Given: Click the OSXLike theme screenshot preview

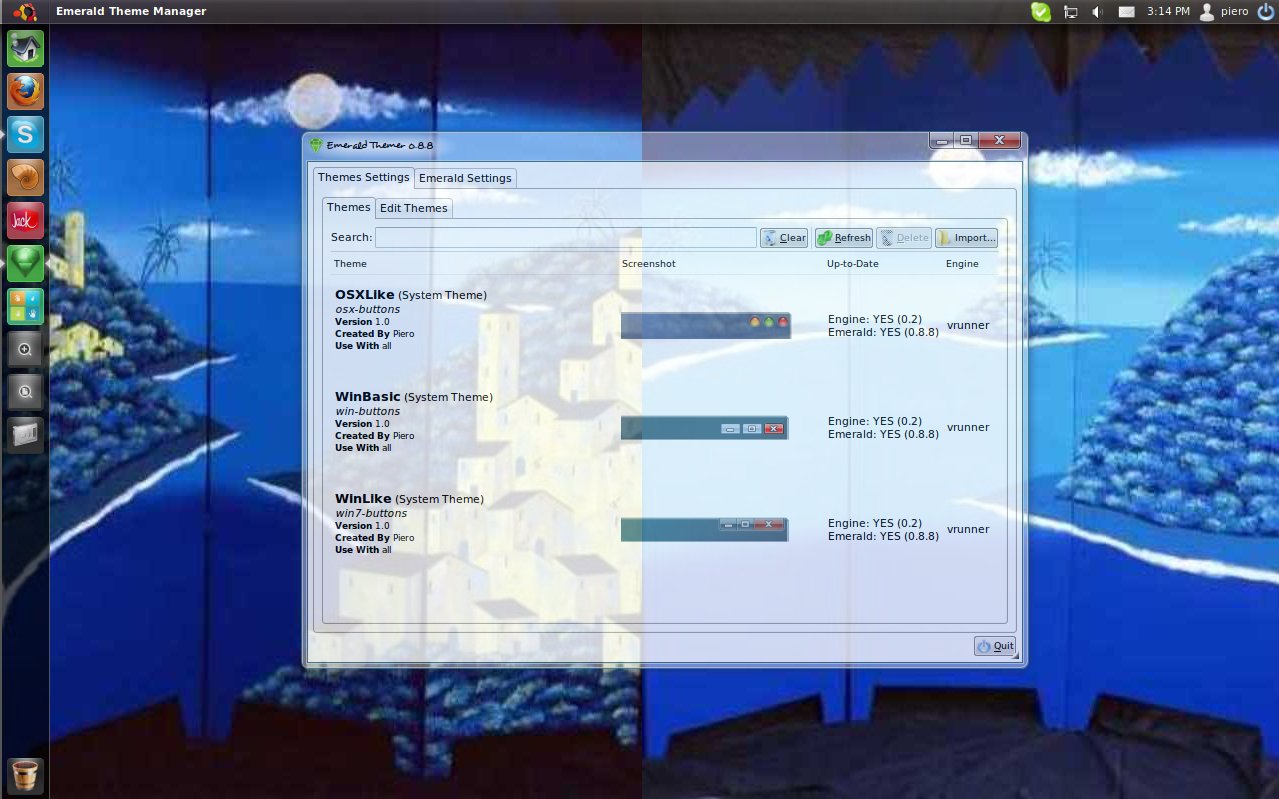Looking at the screenshot, I should pyautogui.click(x=705, y=325).
